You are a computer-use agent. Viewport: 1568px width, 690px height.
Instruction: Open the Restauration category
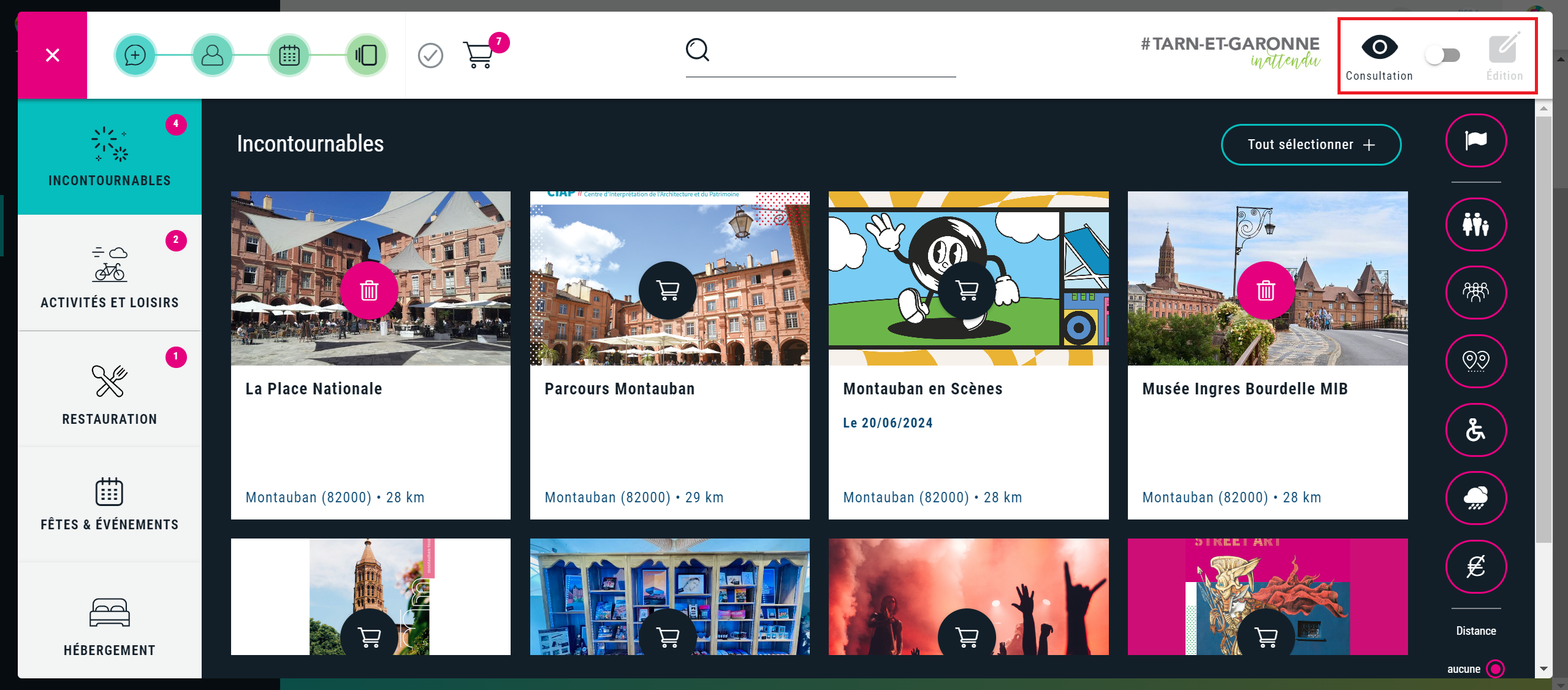110,389
